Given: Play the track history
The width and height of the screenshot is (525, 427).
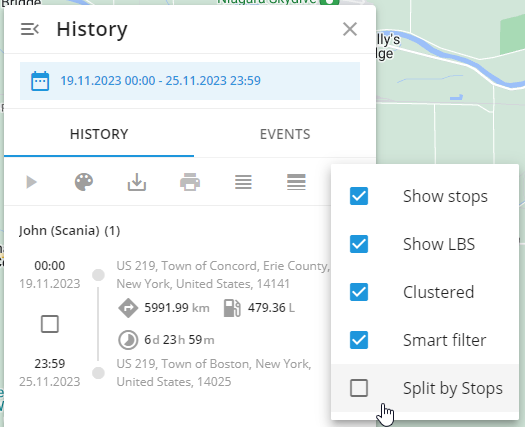Looking at the screenshot, I should [x=31, y=182].
